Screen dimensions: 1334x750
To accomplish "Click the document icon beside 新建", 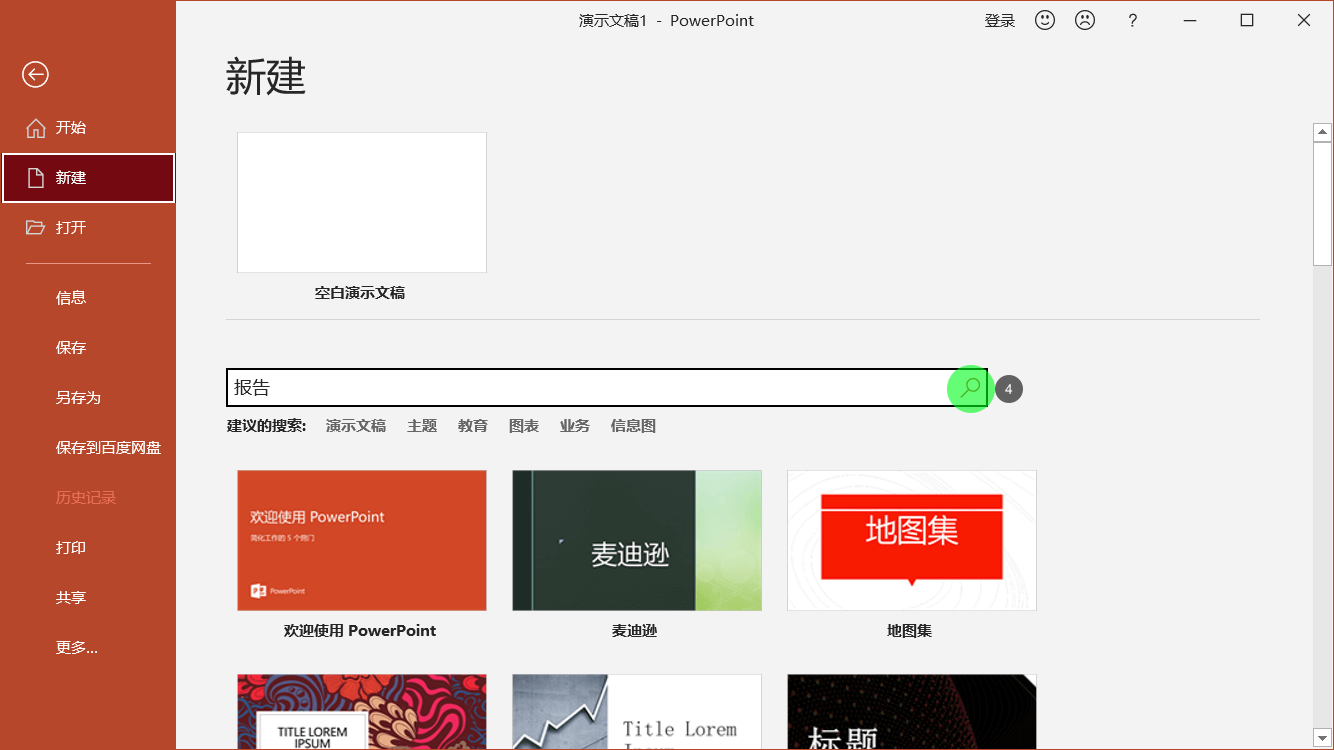I will (x=36, y=178).
